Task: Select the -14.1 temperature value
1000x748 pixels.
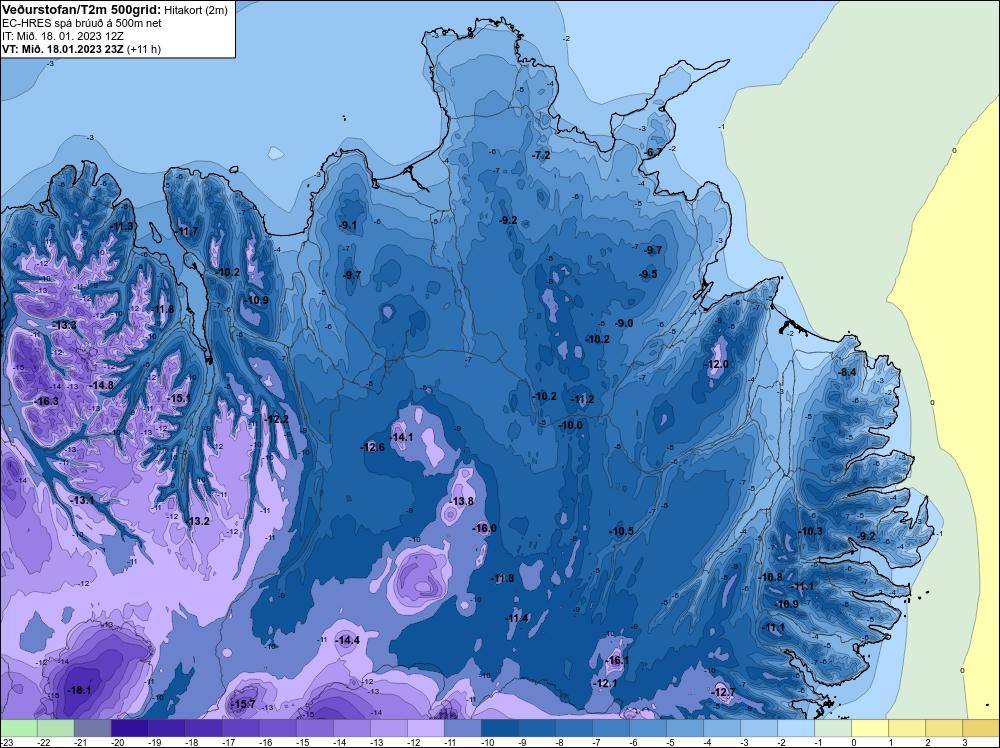Action: [401, 437]
